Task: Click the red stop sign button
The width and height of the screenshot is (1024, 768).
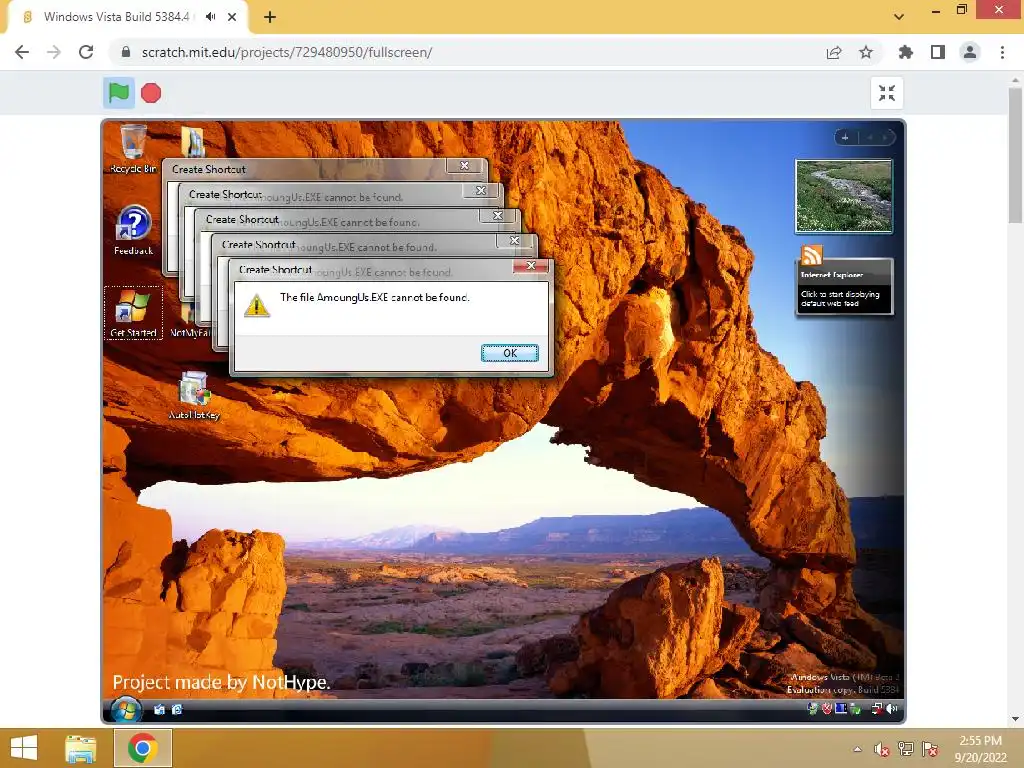Action: point(151,93)
